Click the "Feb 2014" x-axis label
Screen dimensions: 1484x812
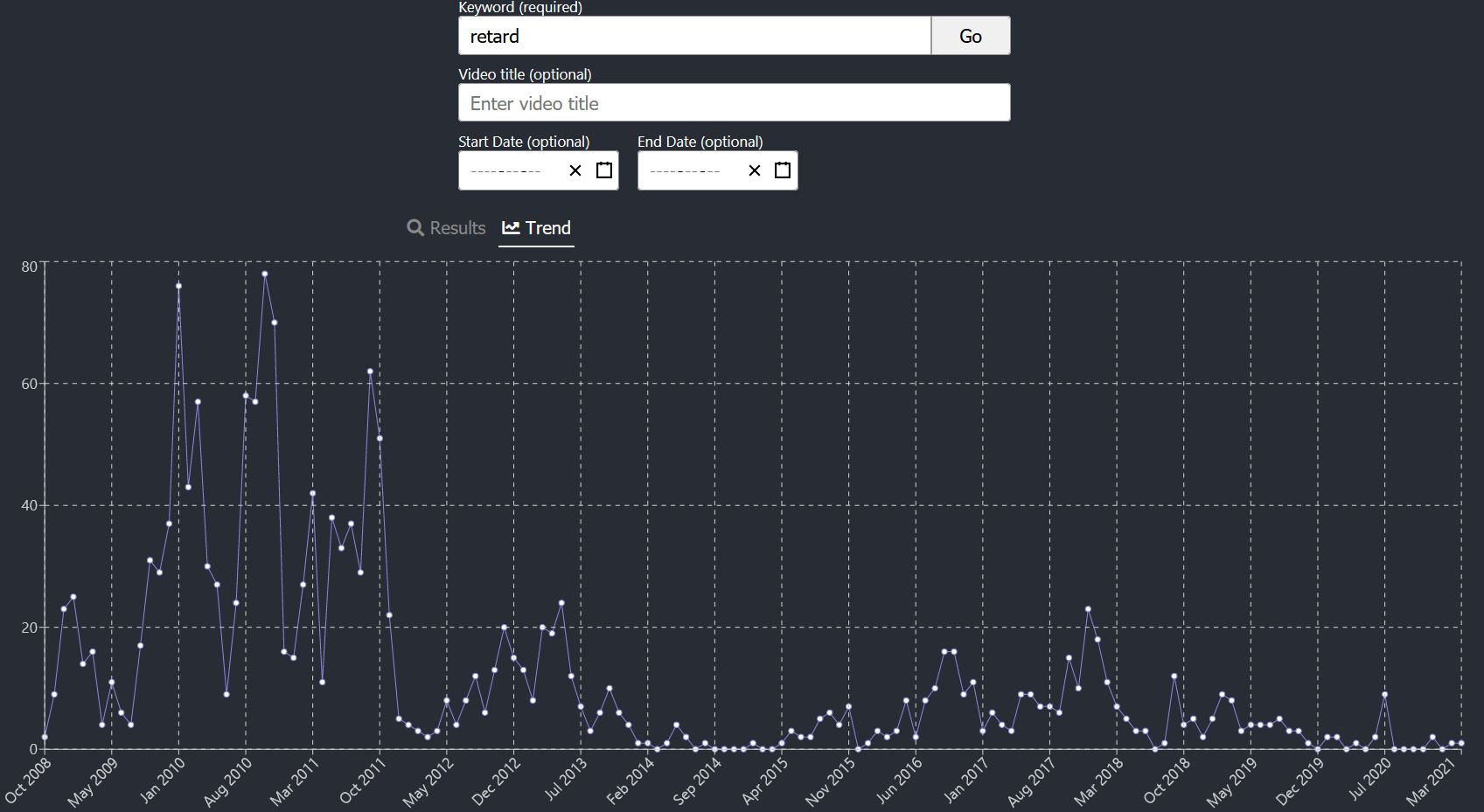(x=631, y=781)
